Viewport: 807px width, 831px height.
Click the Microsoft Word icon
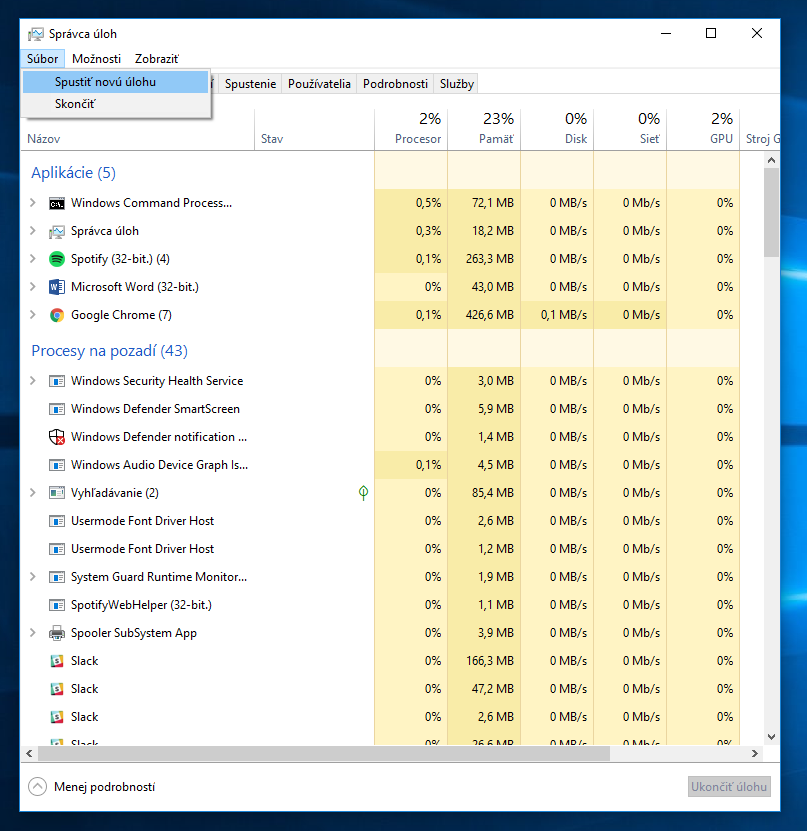(57, 287)
